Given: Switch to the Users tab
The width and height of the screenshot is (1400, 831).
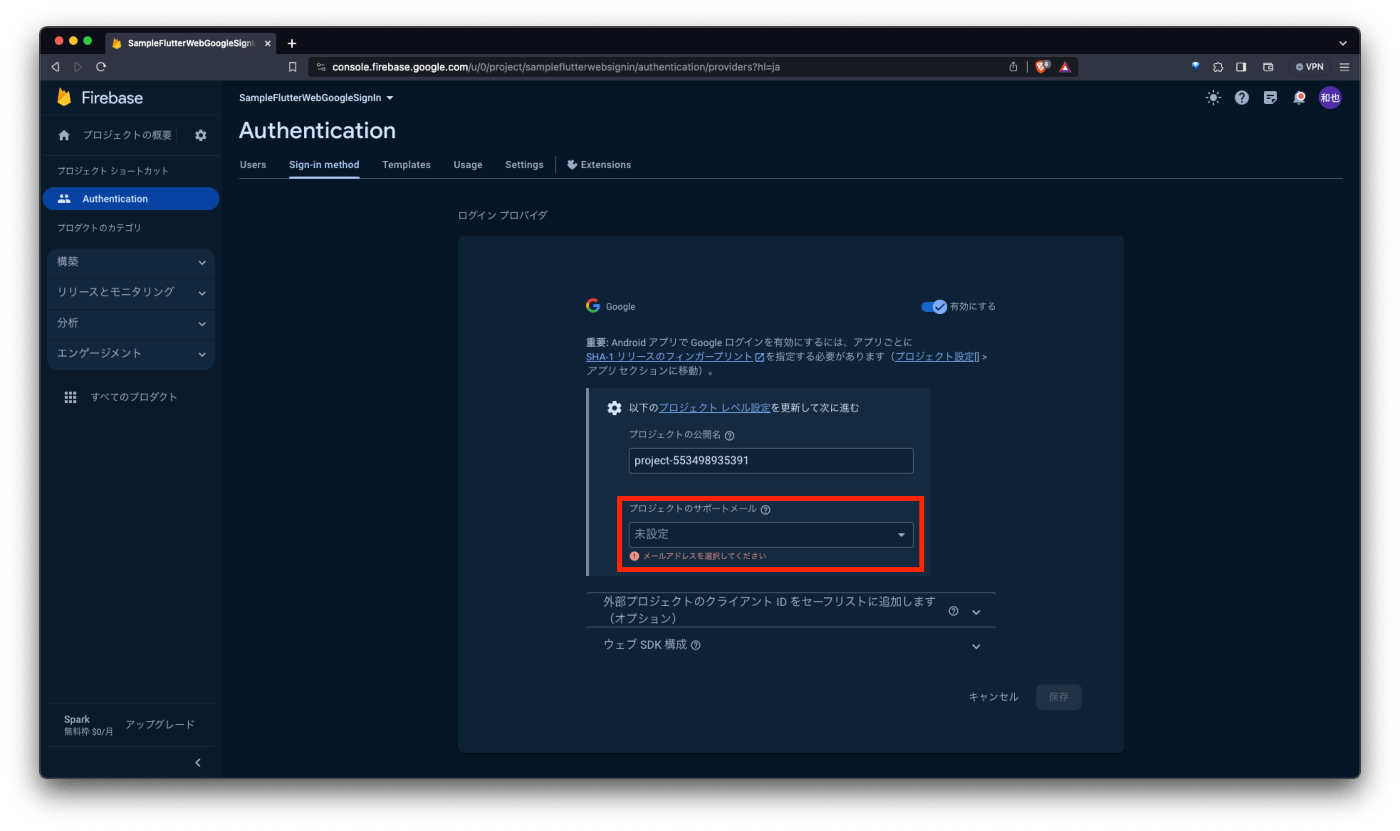Looking at the screenshot, I should click(x=253, y=165).
